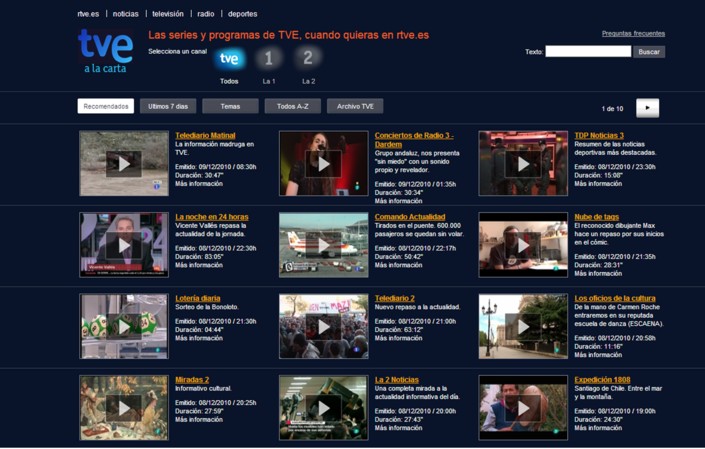Click Más información under Nube de tags

click(598, 273)
